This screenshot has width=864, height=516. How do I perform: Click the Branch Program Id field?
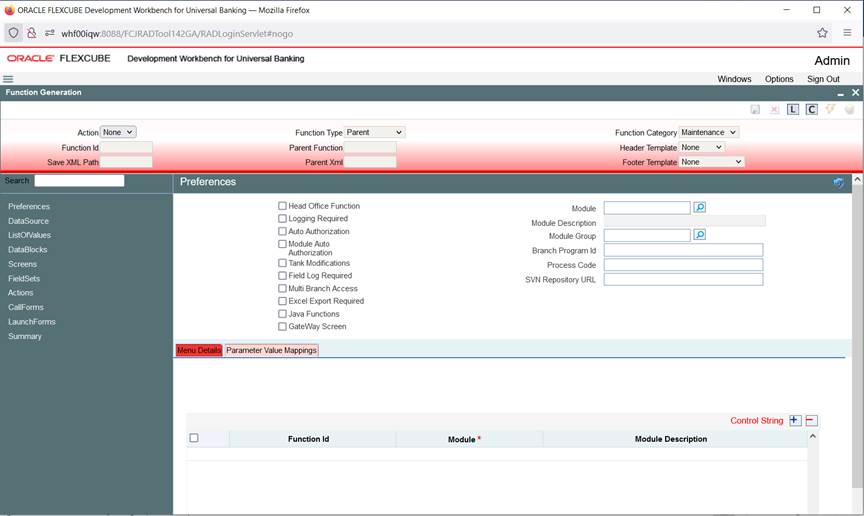click(683, 250)
